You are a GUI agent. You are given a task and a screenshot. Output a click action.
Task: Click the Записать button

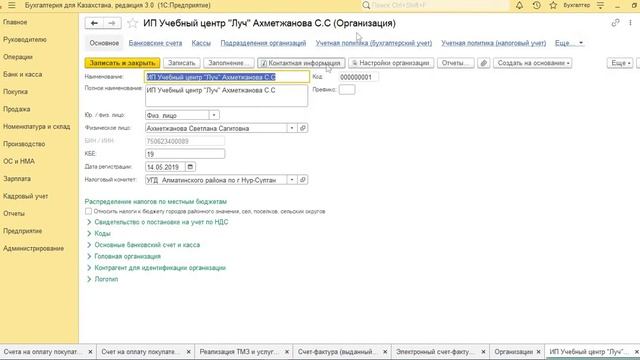182,63
